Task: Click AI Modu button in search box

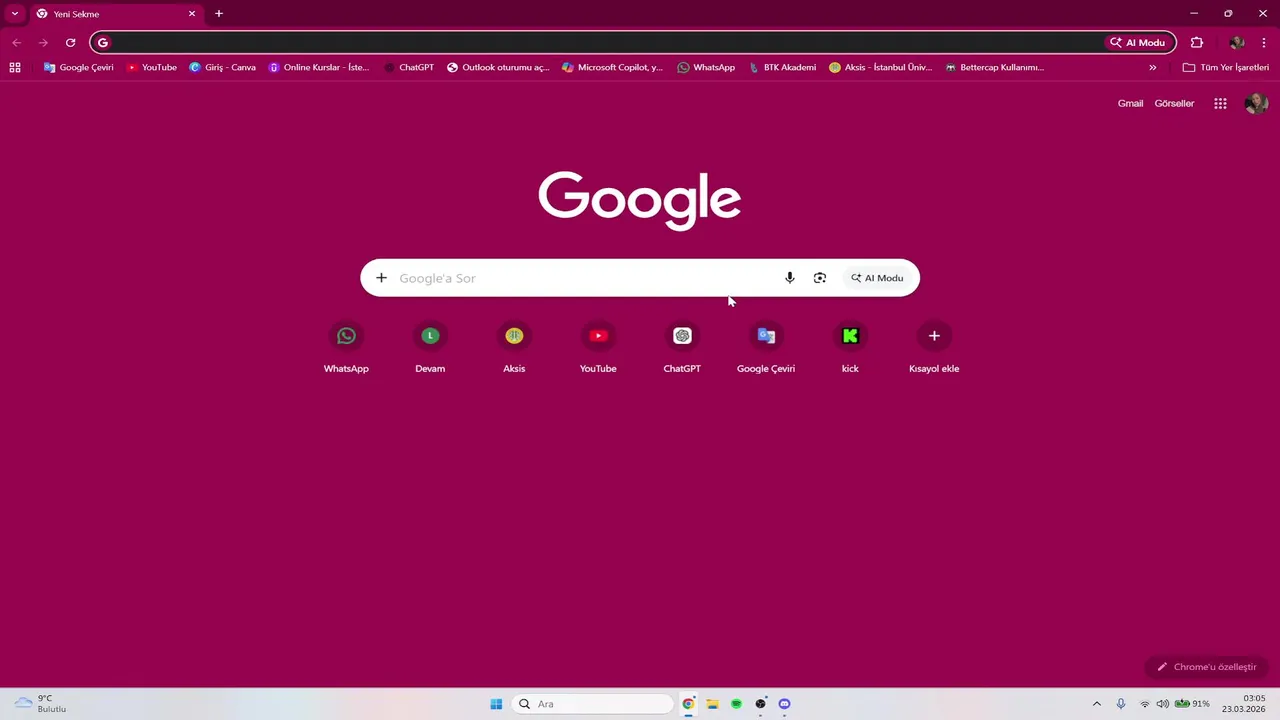Action: 877,278
